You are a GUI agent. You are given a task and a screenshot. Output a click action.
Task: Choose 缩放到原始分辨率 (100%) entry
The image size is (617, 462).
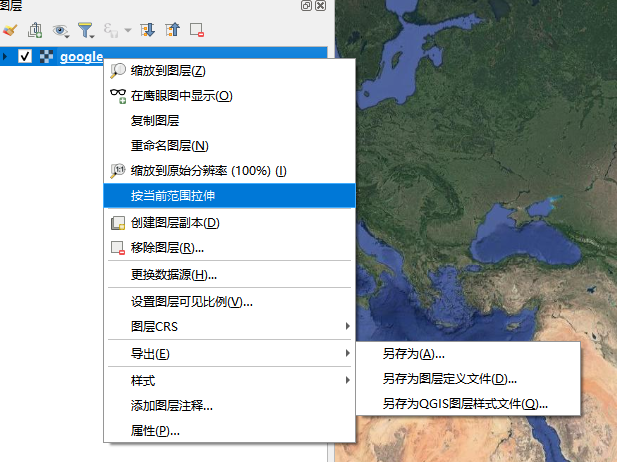[x=229, y=171]
